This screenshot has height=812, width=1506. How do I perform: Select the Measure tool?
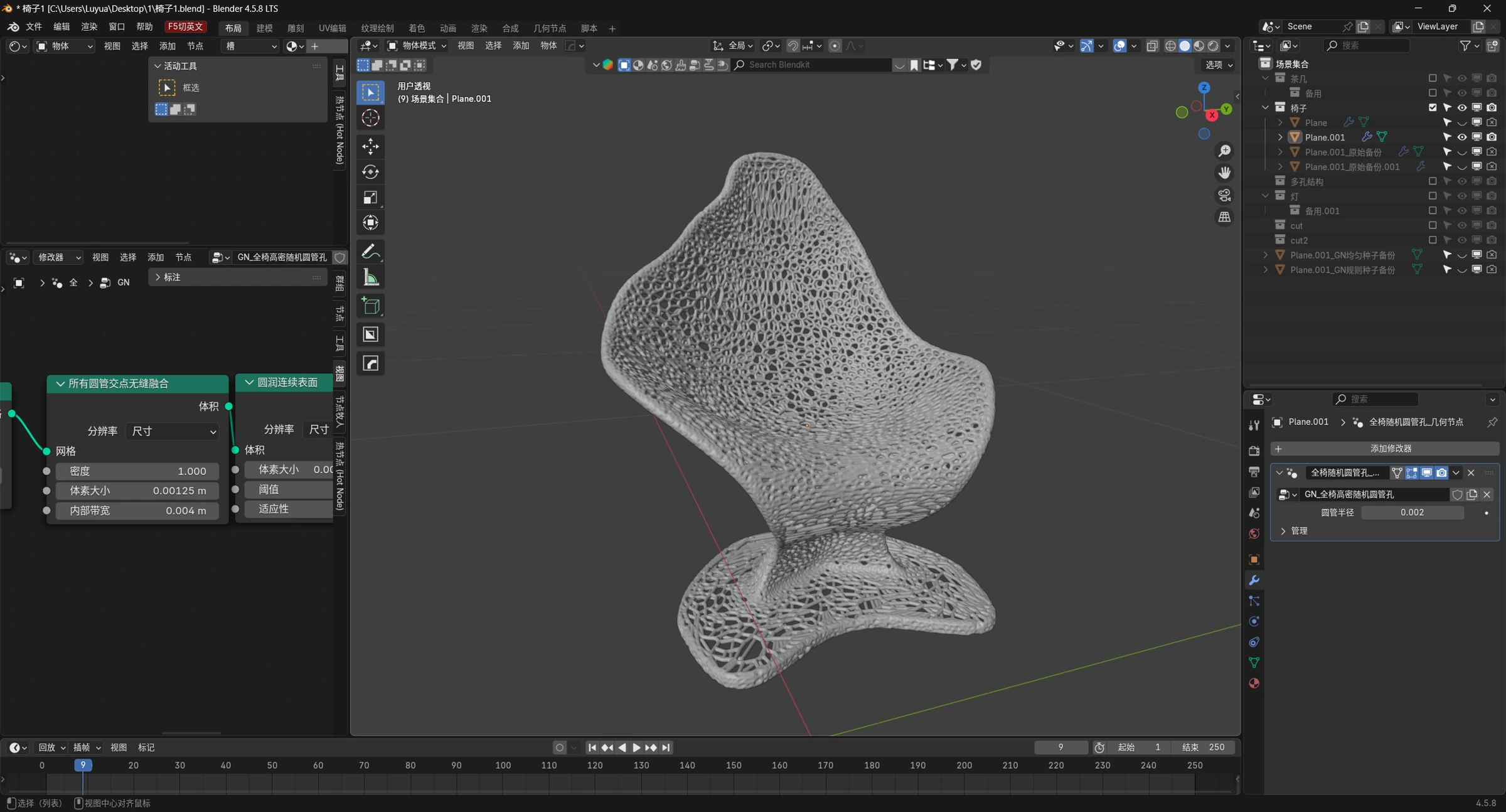point(370,277)
